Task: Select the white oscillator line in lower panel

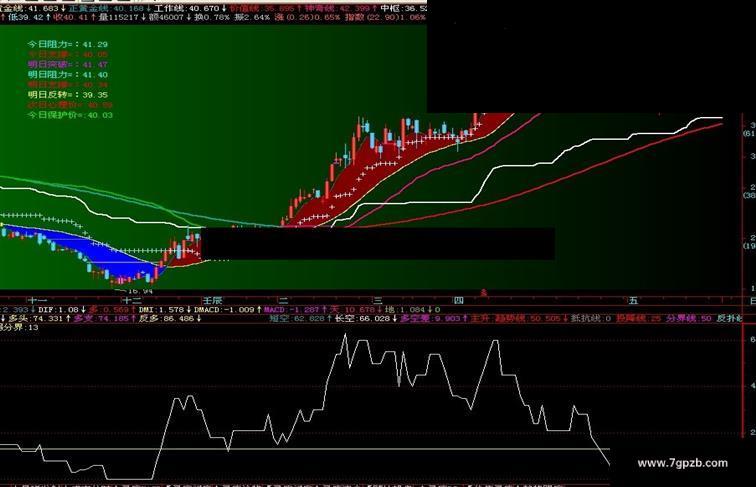Action: (305, 407)
